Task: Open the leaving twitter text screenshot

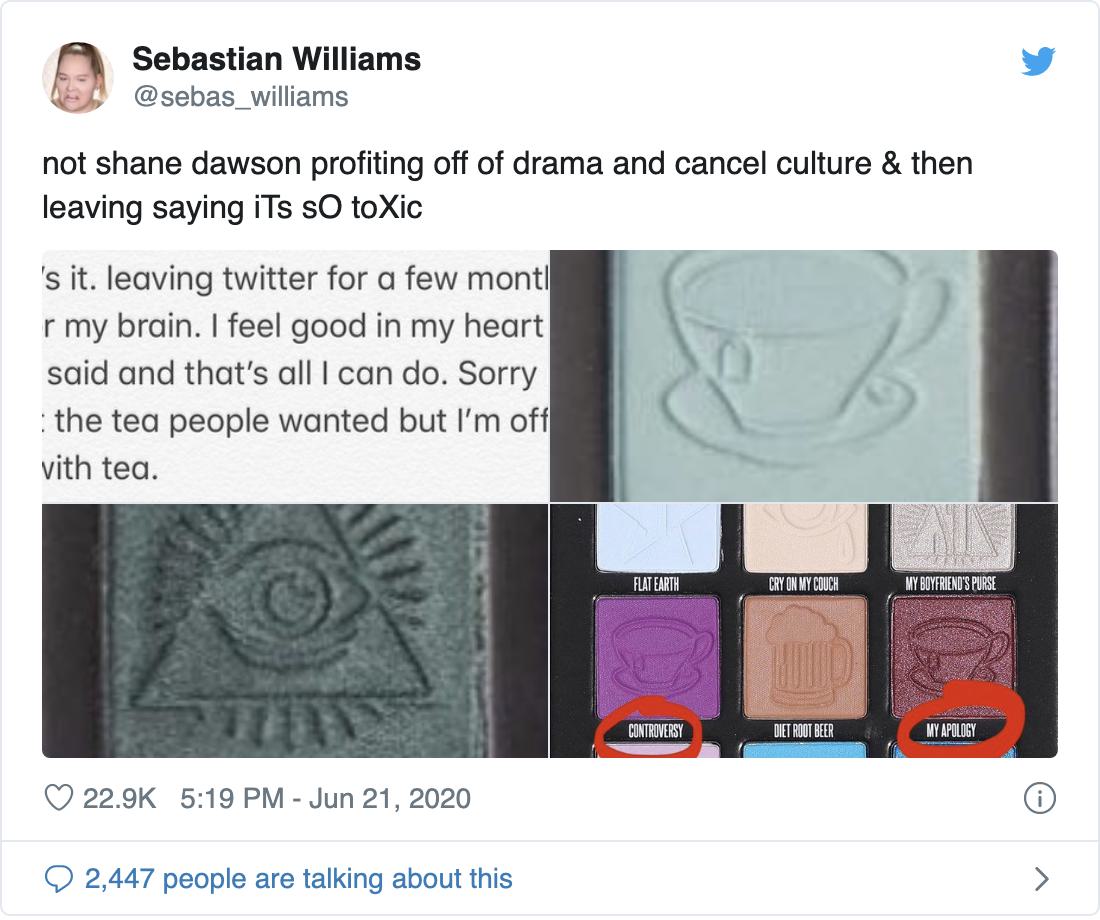Action: click(x=295, y=375)
